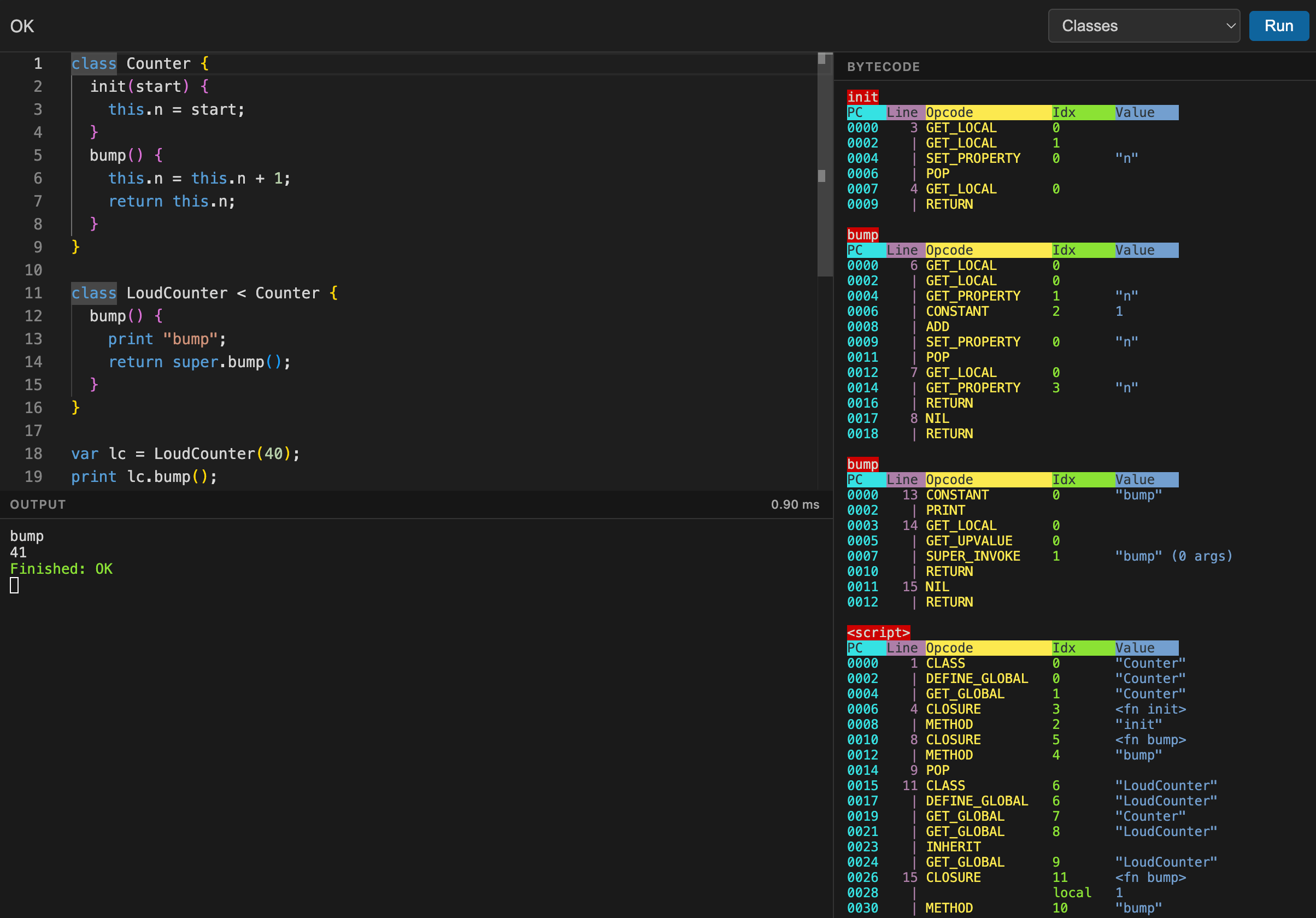Click the ADD opcode row

click(938, 327)
